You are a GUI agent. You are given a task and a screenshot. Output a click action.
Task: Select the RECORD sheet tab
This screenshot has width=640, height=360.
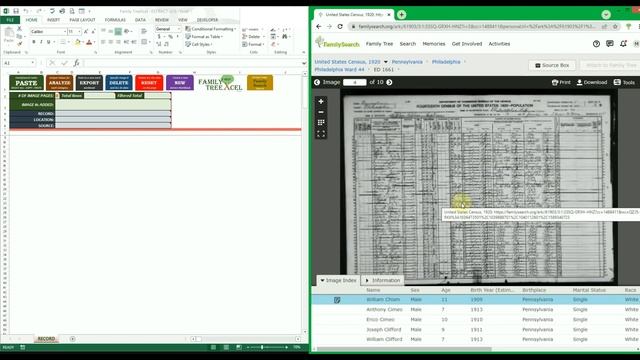(x=46, y=339)
